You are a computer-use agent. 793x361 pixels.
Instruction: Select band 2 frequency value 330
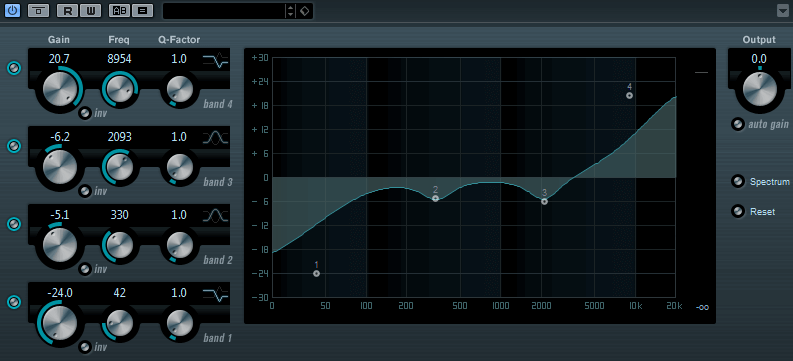pyautogui.click(x=119, y=215)
